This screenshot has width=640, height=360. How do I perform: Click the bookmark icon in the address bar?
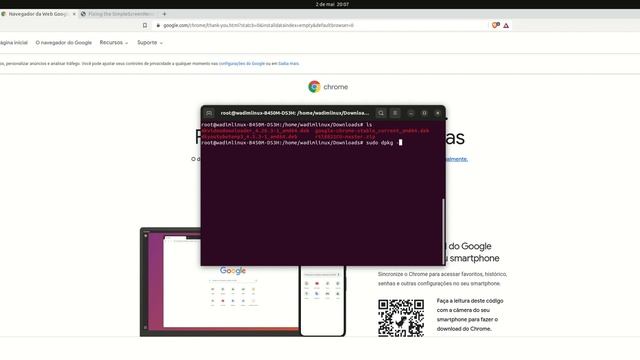[x=145, y=25]
